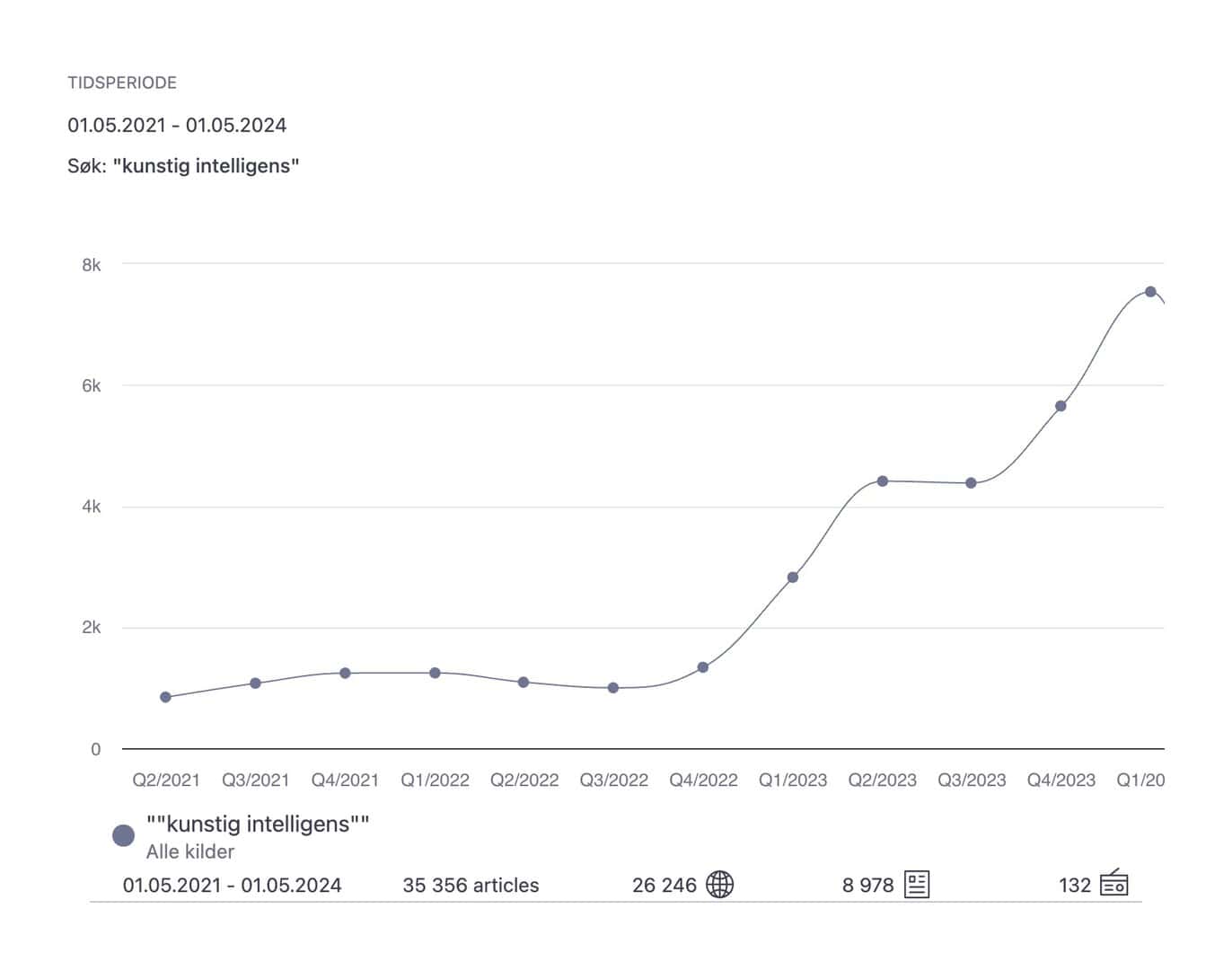This screenshot has width=1232, height=970.
Task: Select the Q1/2023 data point
Action: (793, 578)
